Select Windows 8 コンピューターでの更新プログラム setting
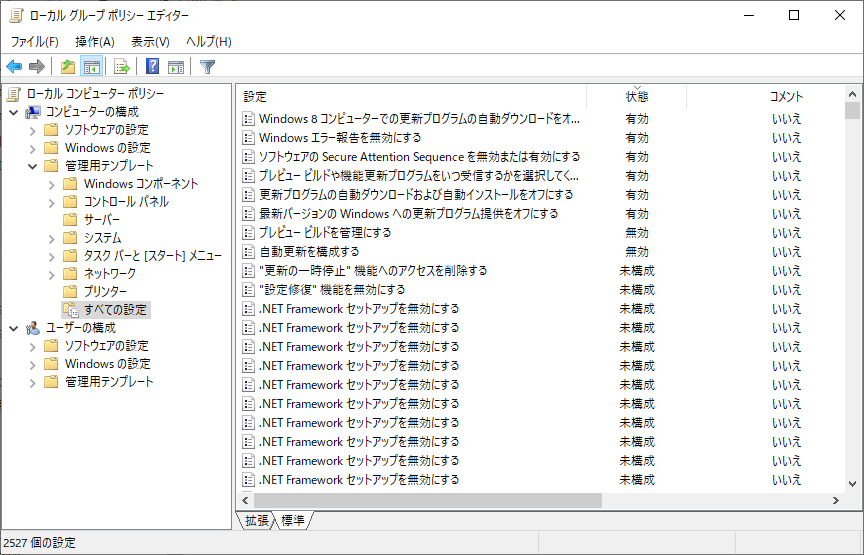Image resolution: width=864 pixels, height=555 pixels. (419, 119)
